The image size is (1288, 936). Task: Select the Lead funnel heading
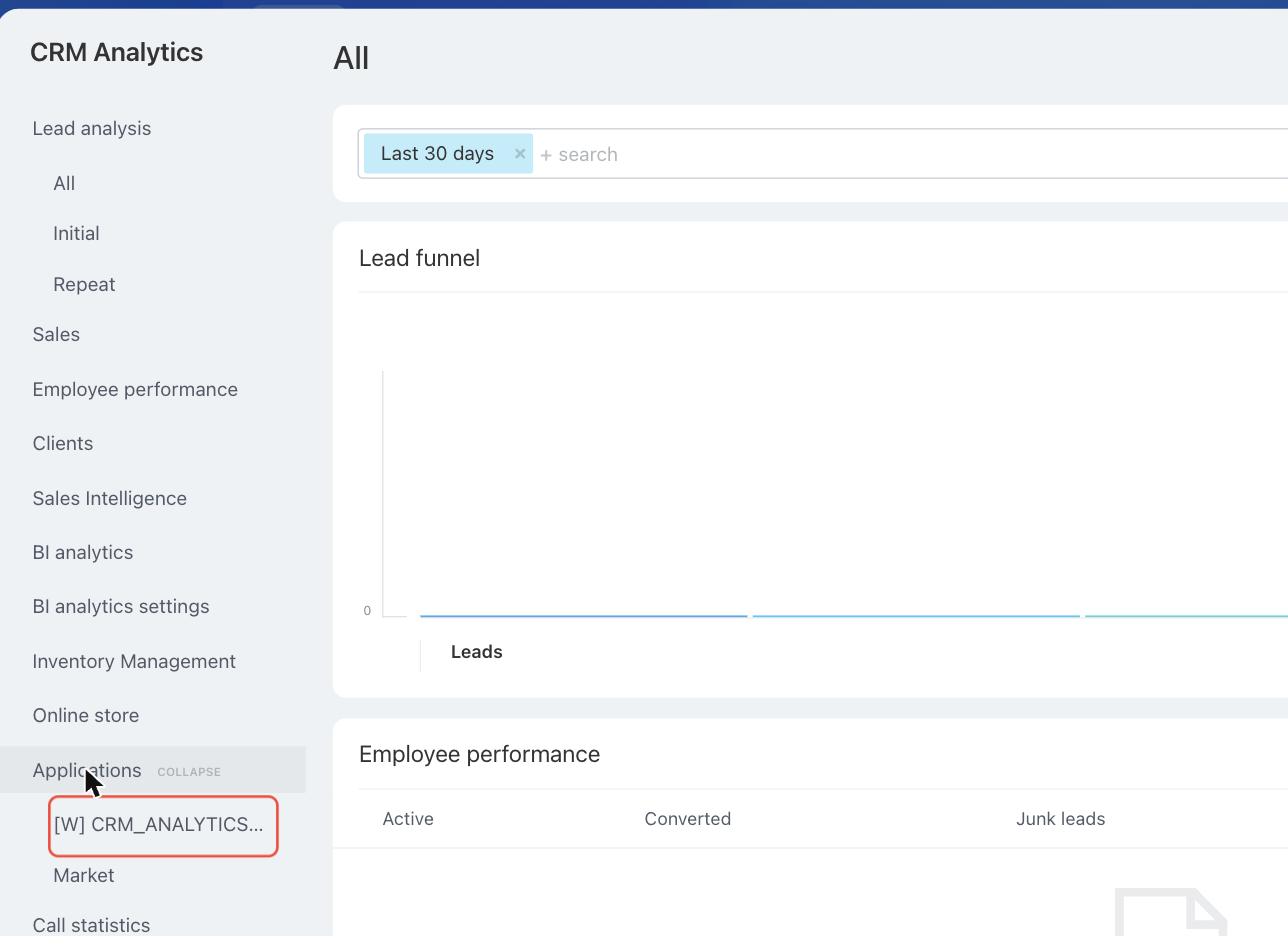click(419, 258)
